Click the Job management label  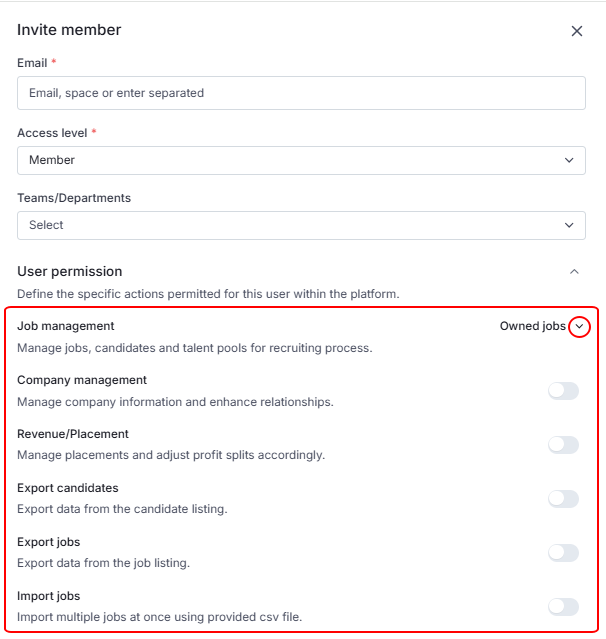pyautogui.click(x=66, y=326)
